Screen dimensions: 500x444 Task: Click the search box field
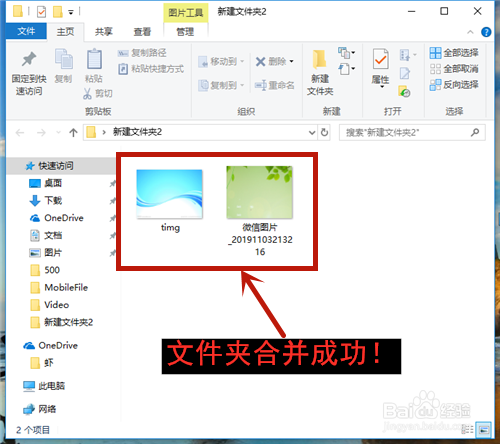click(x=412, y=133)
